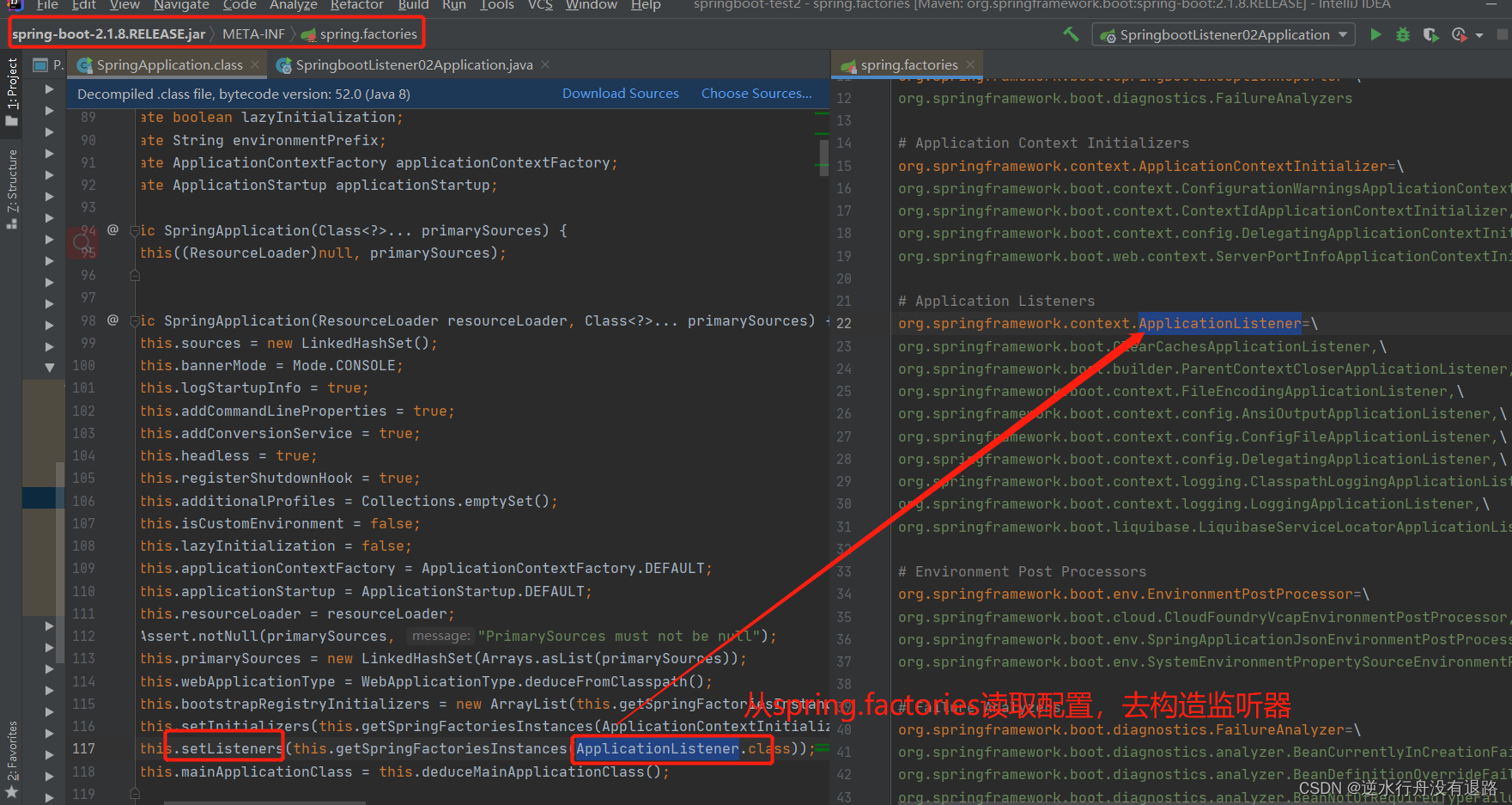Open the Analyze menu
This screenshot has height=805, width=1512.
[x=294, y=5]
